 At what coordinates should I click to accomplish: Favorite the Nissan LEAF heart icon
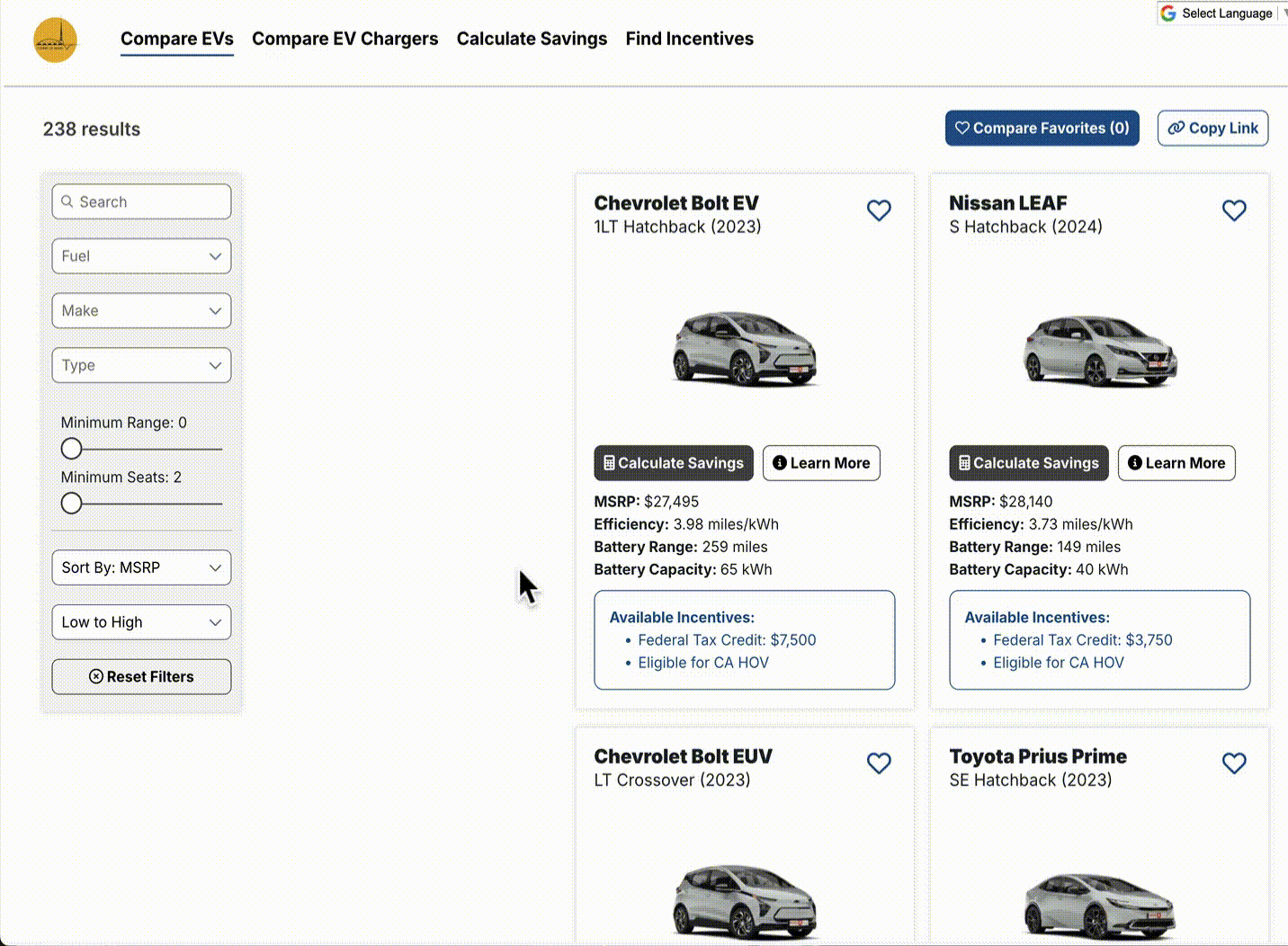1234,210
